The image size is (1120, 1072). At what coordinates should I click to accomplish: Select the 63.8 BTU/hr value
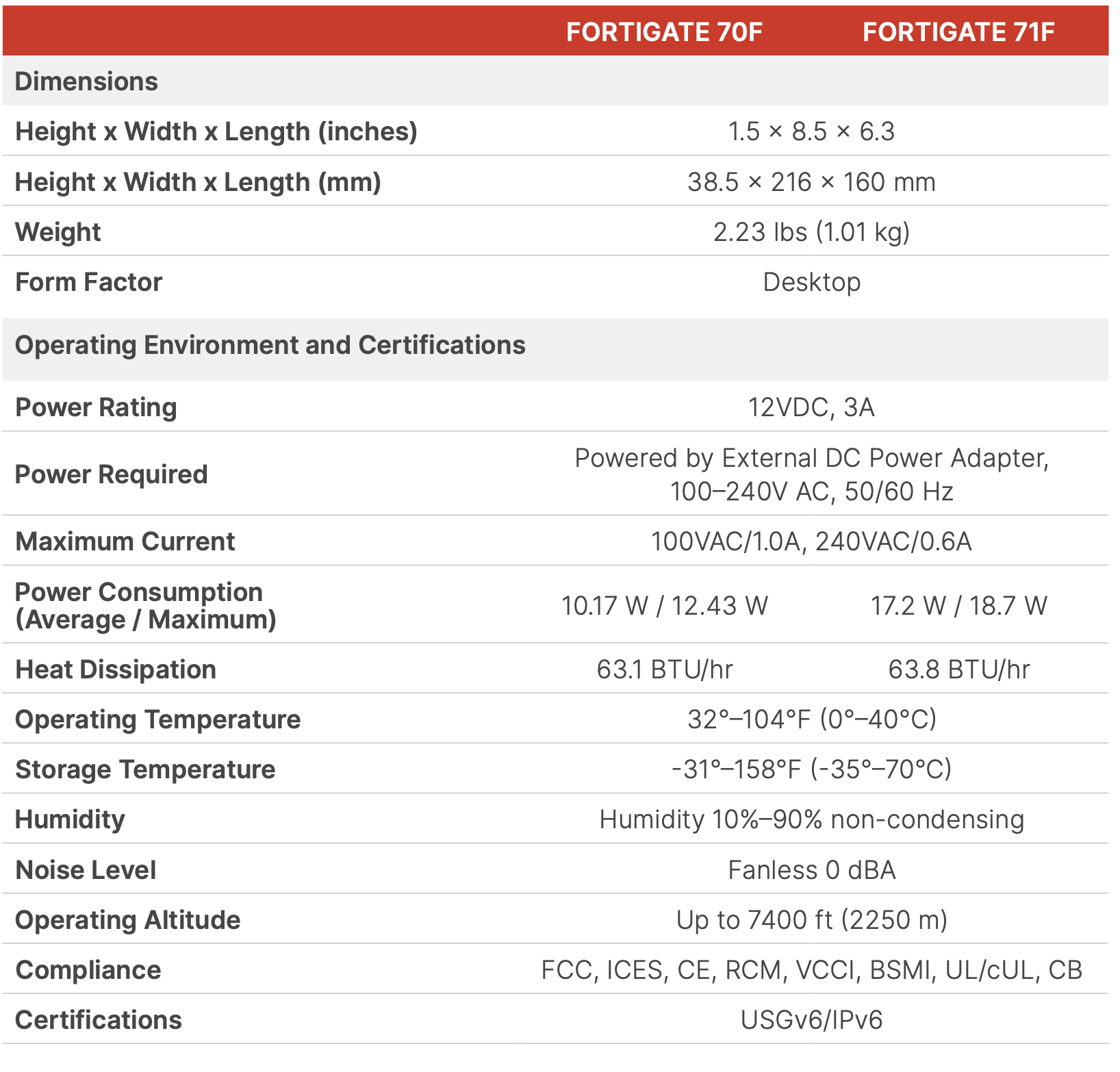(958, 669)
